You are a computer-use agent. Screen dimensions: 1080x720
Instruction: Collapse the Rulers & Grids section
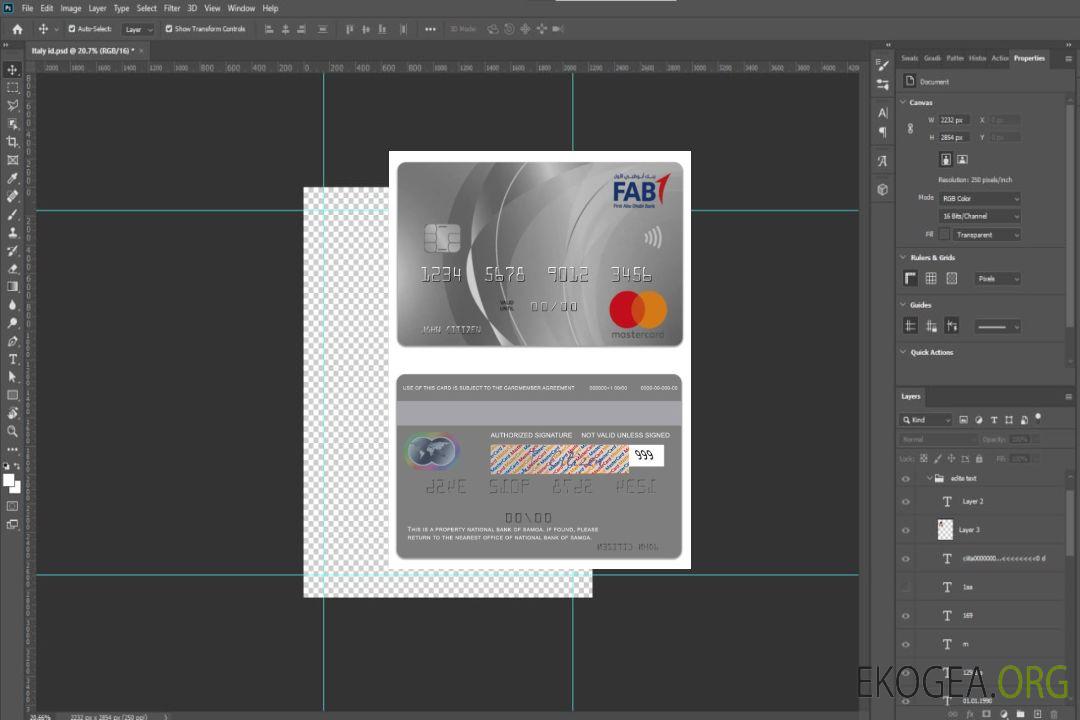(x=903, y=257)
